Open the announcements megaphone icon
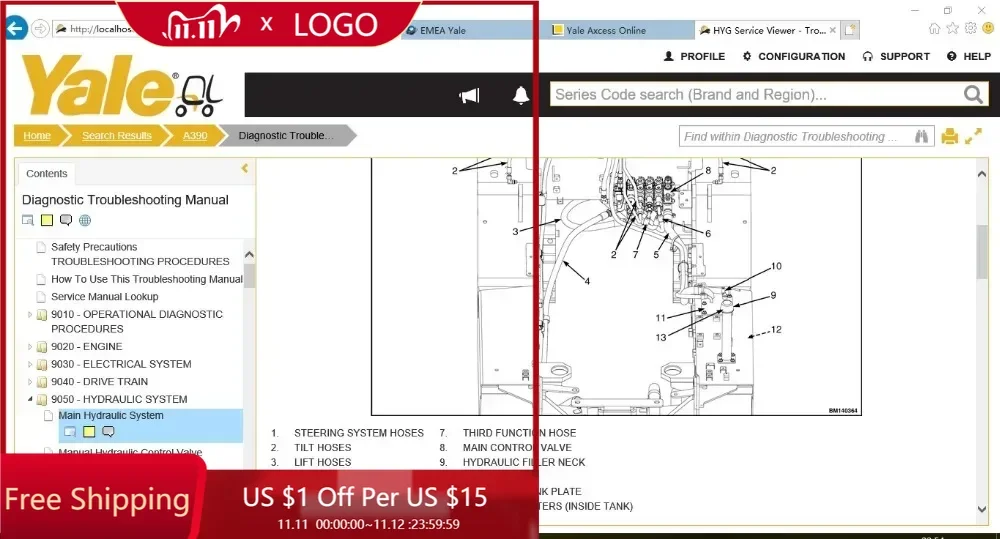Screen dimensions: 1000x539 469,96
